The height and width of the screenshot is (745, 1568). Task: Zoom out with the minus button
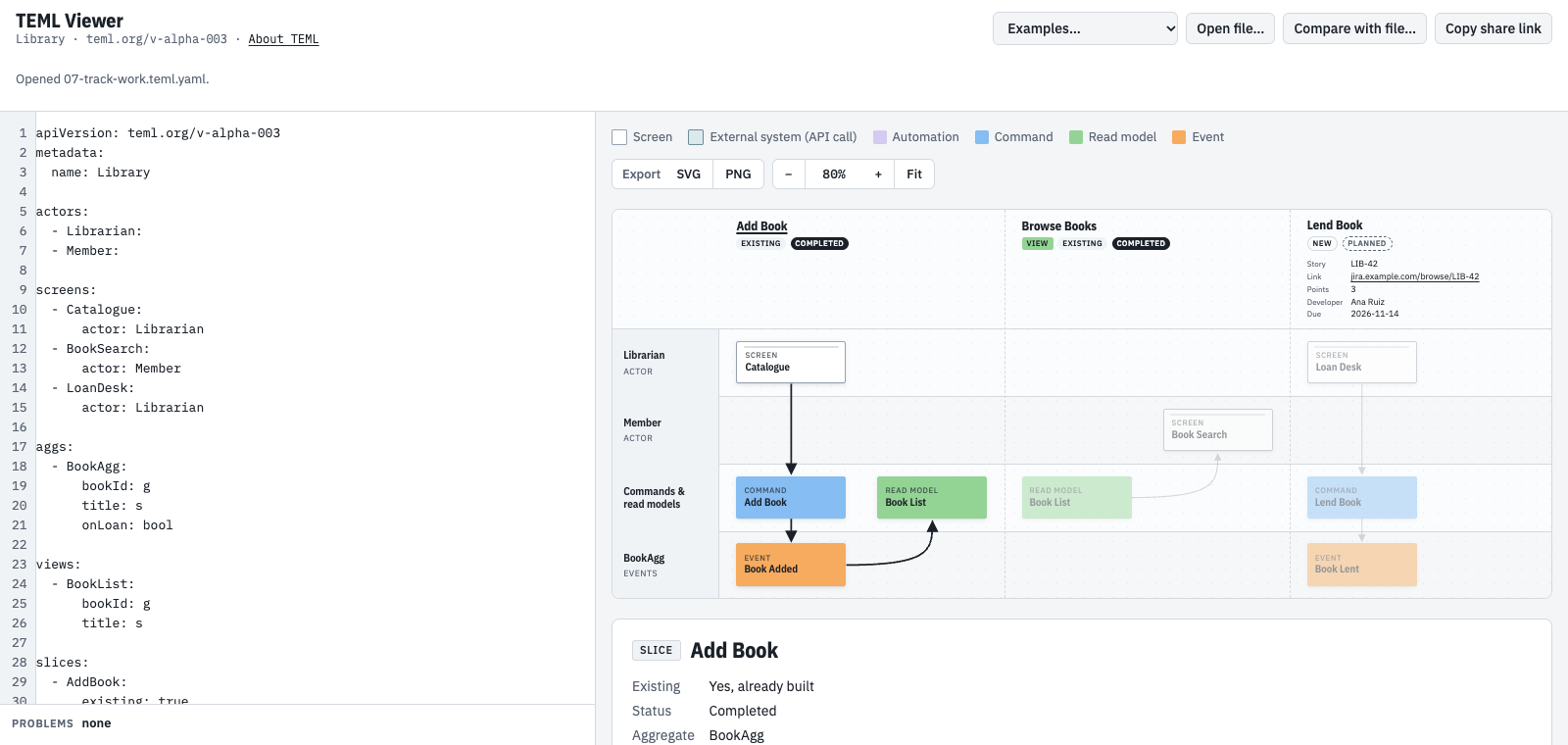[788, 174]
